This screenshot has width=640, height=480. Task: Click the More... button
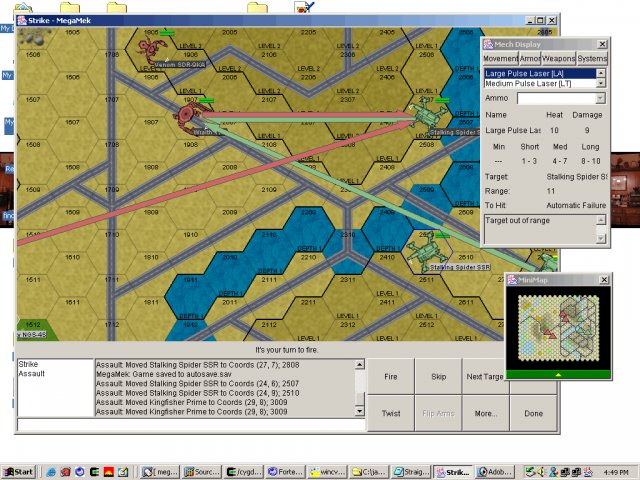486,413
